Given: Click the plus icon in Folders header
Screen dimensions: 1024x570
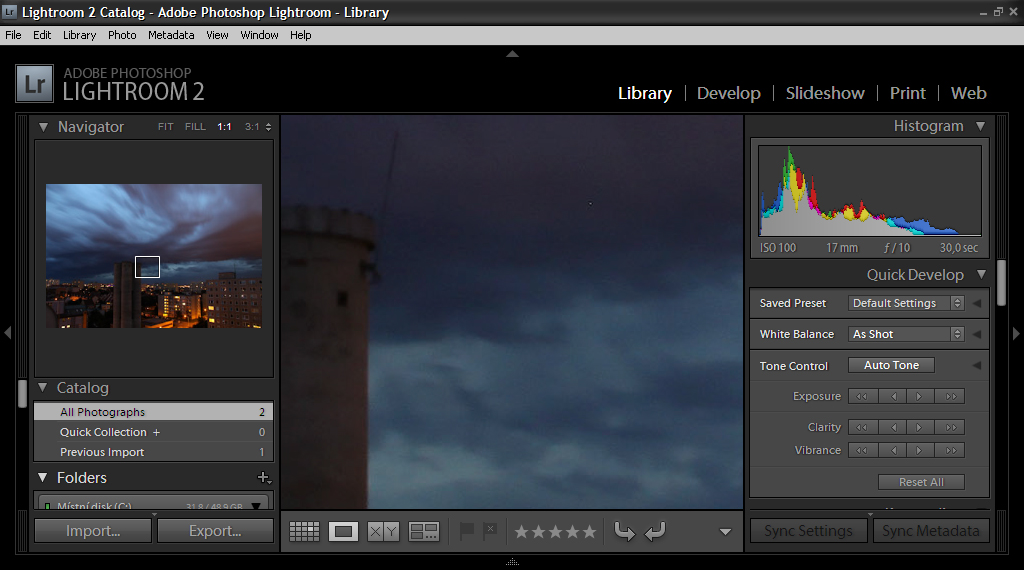Looking at the screenshot, I should (263, 478).
